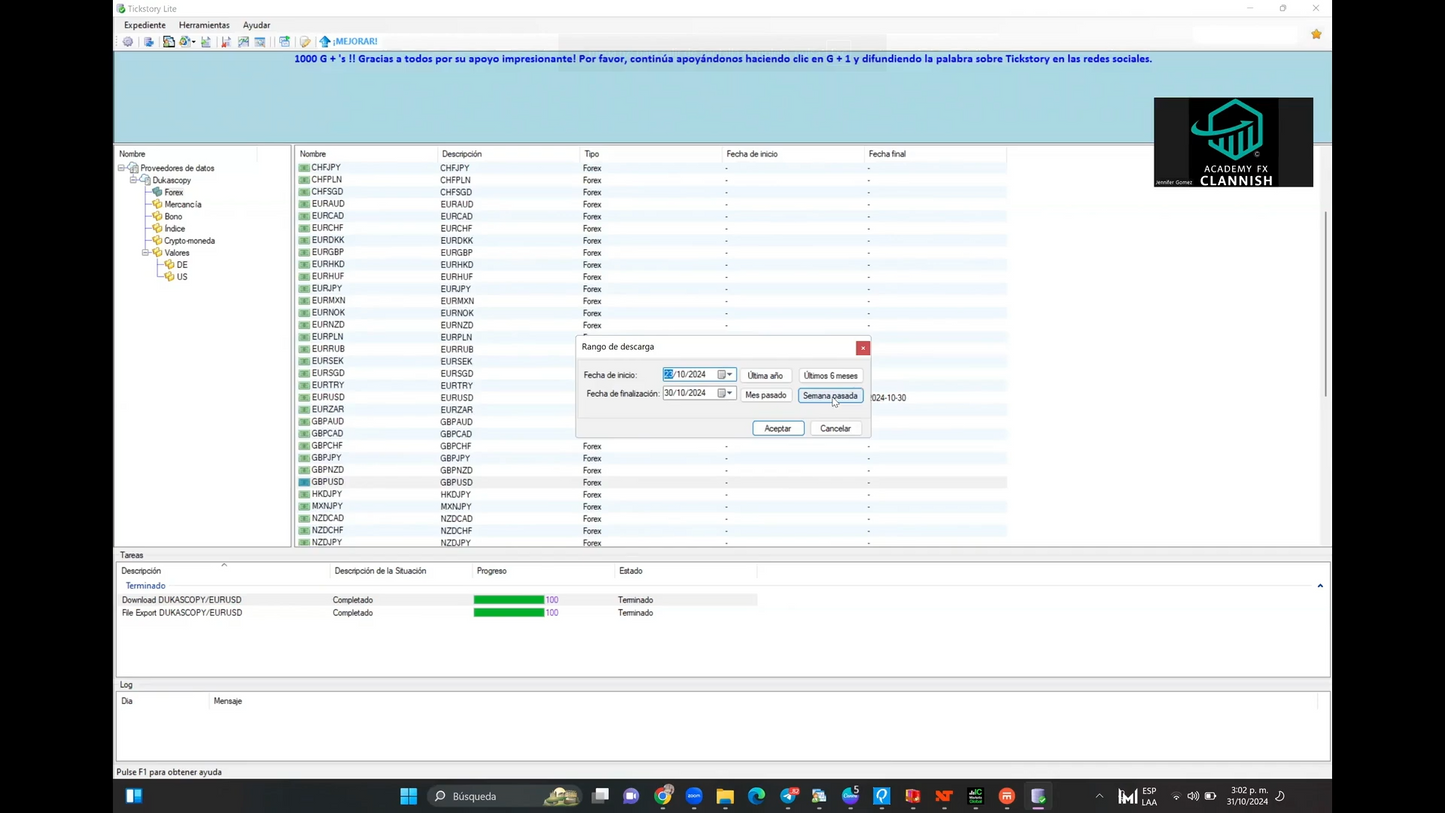The height and width of the screenshot is (813, 1445).
Task: Click the globe toolbar icon
Action: (184, 42)
